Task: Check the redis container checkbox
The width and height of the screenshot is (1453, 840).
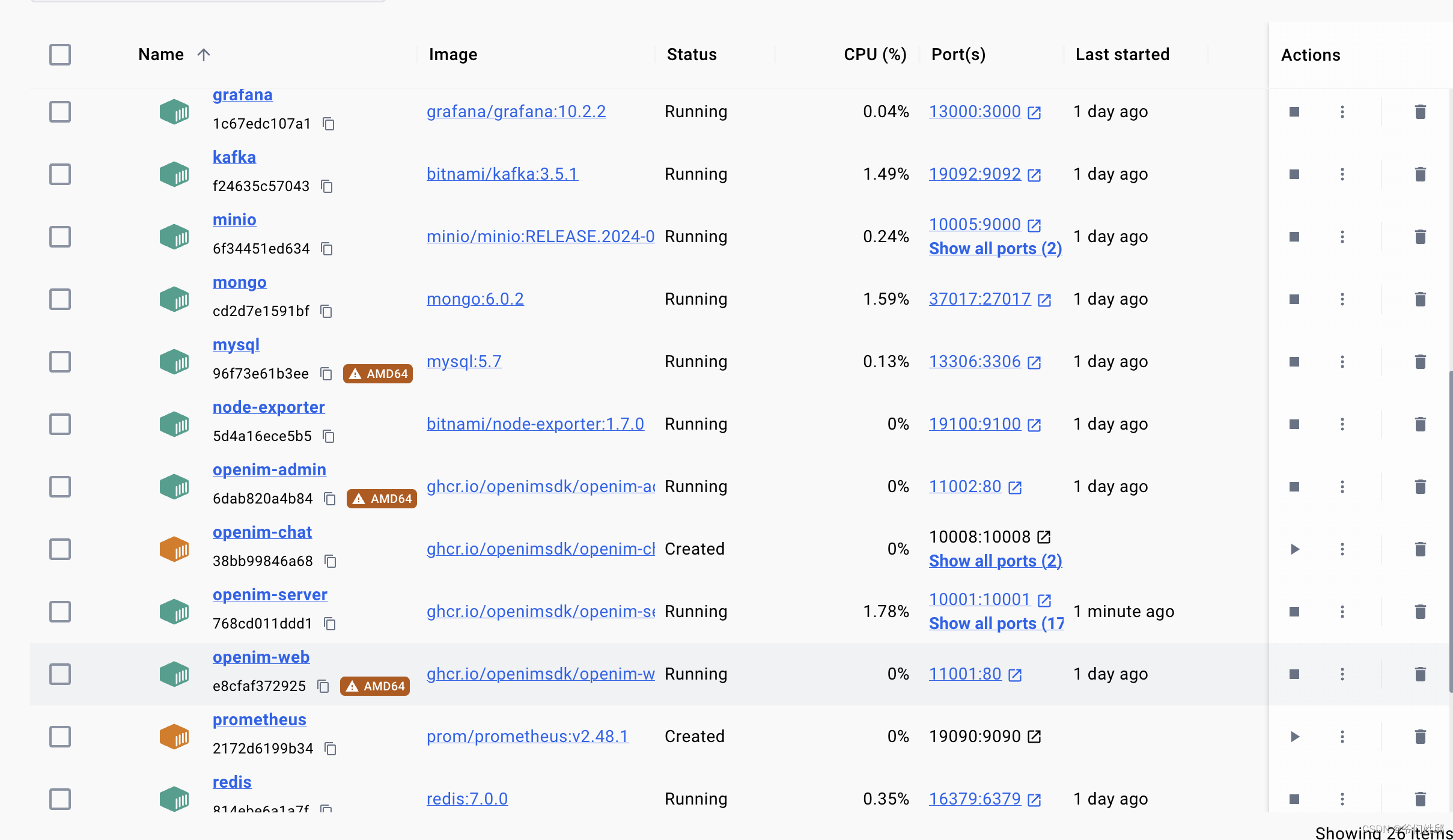Action: (x=60, y=799)
